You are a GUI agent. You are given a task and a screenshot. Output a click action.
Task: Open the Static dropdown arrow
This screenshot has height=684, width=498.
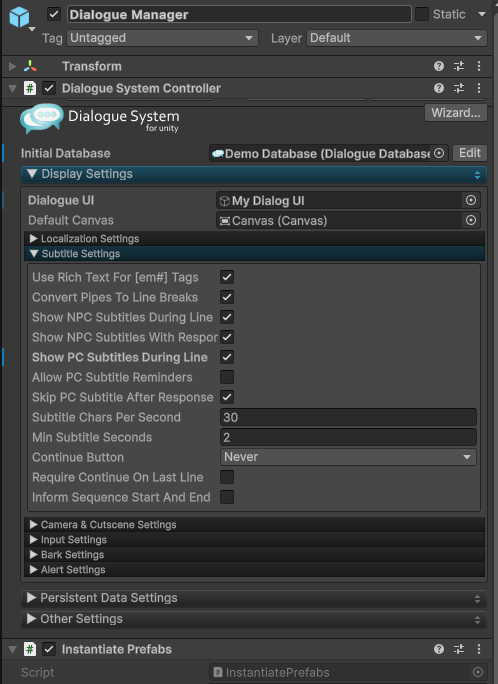pos(482,14)
